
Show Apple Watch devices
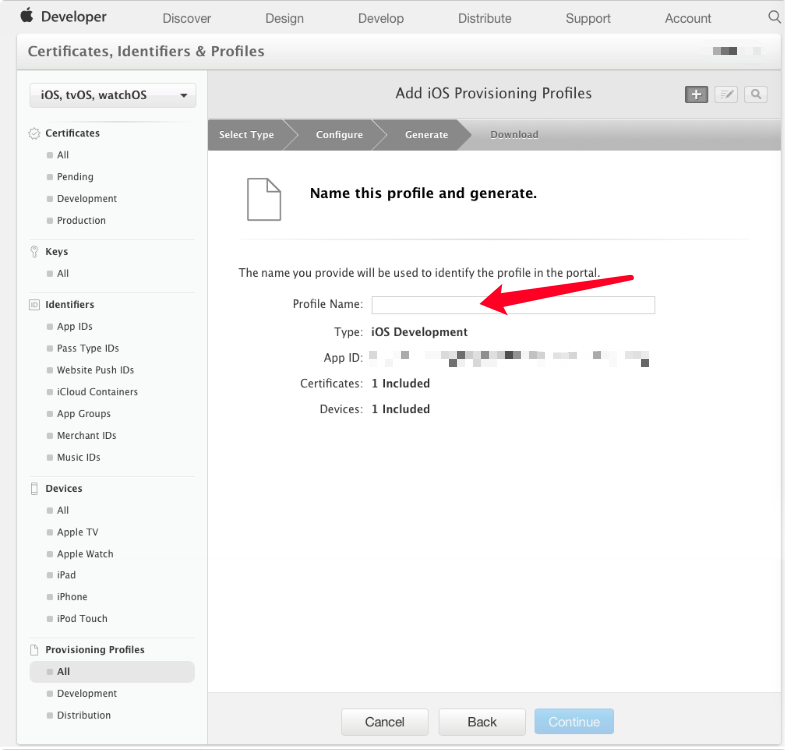85,554
